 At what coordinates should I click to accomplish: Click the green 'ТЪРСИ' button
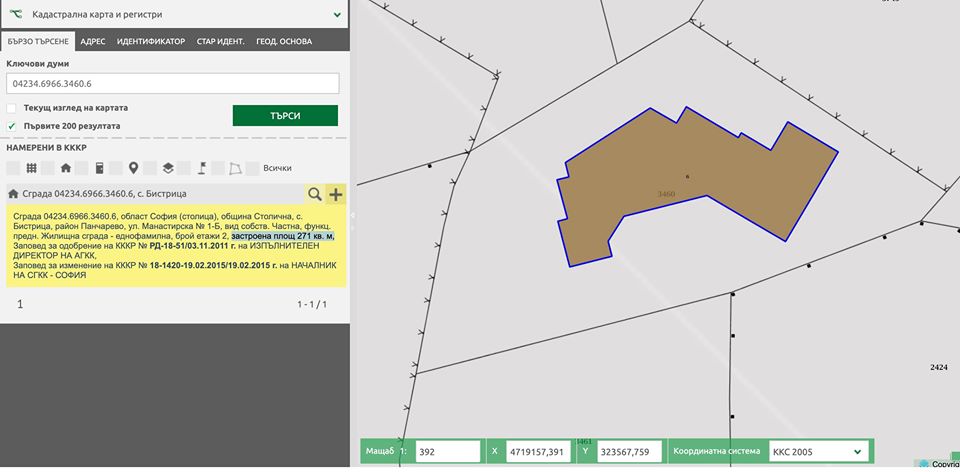pyautogui.click(x=285, y=116)
